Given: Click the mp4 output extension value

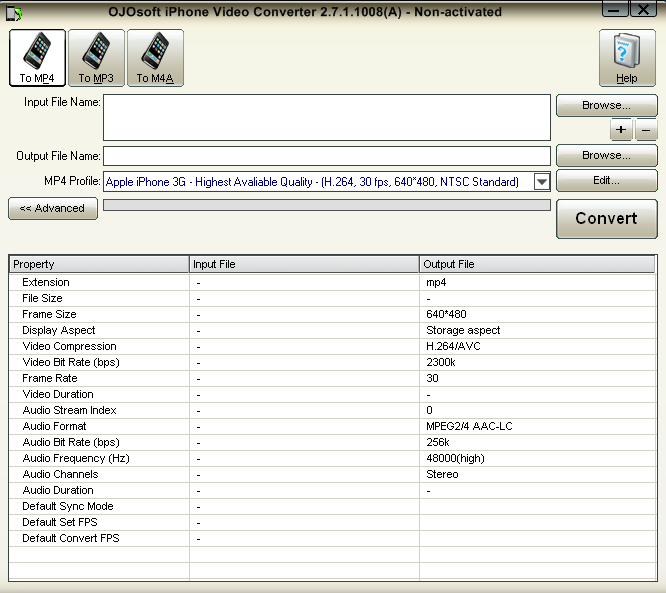Looking at the screenshot, I should [x=436, y=283].
